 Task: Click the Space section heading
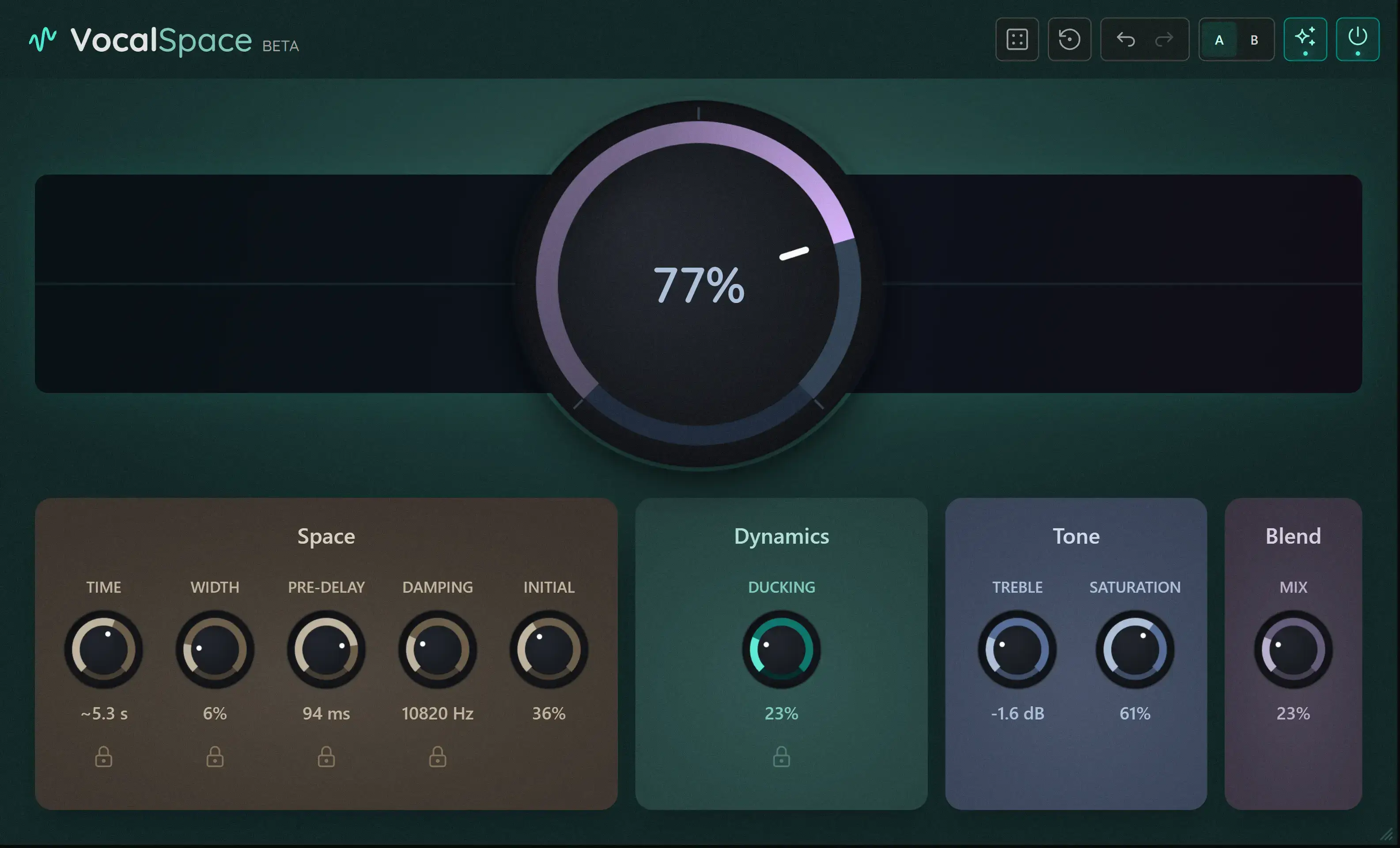(x=326, y=536)
